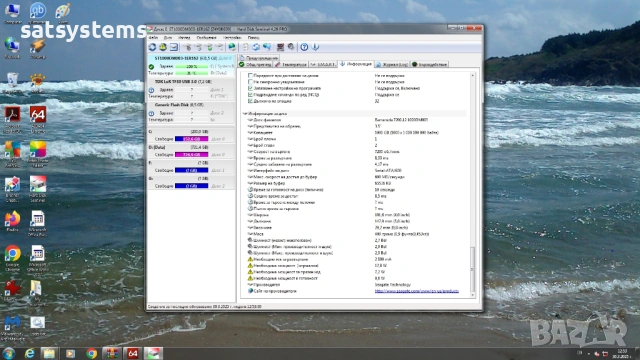Open the Google Chrome desktop shortcut
Image resolution: width=640 pixels, height=360 pixels.
click(x=12, y=257)
